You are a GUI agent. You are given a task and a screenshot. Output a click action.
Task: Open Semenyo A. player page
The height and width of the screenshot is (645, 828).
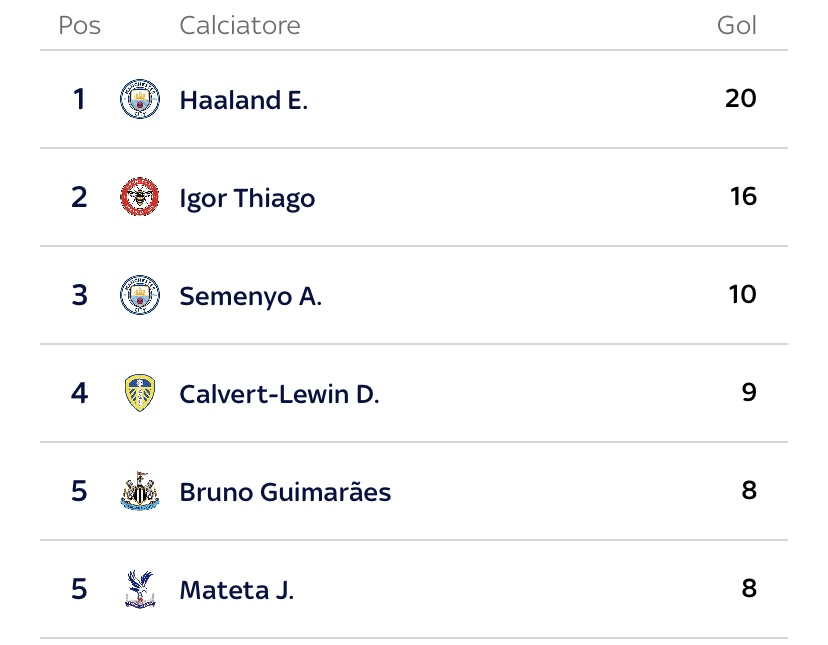(x=250, y=296)
